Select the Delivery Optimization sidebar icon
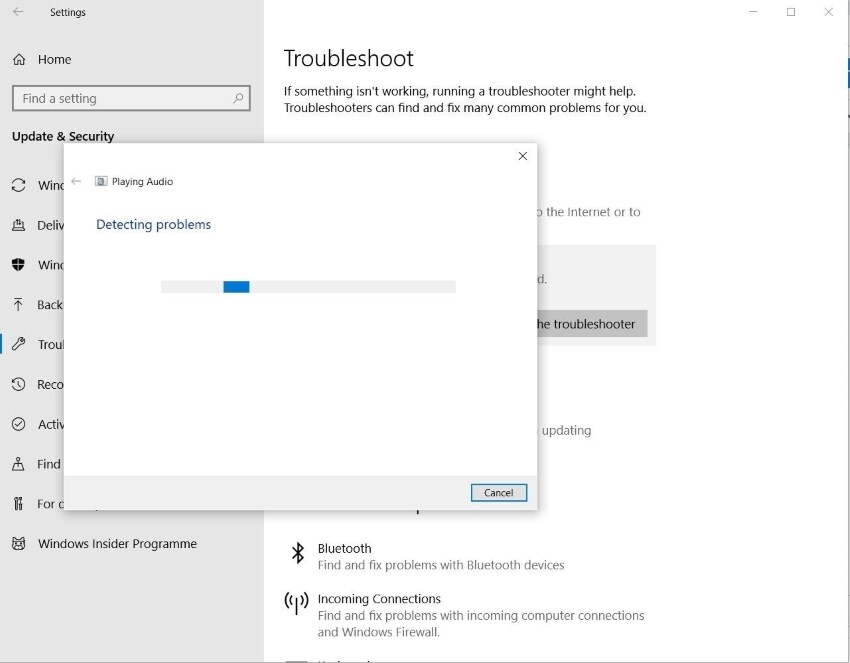 (x=18, y=225)
